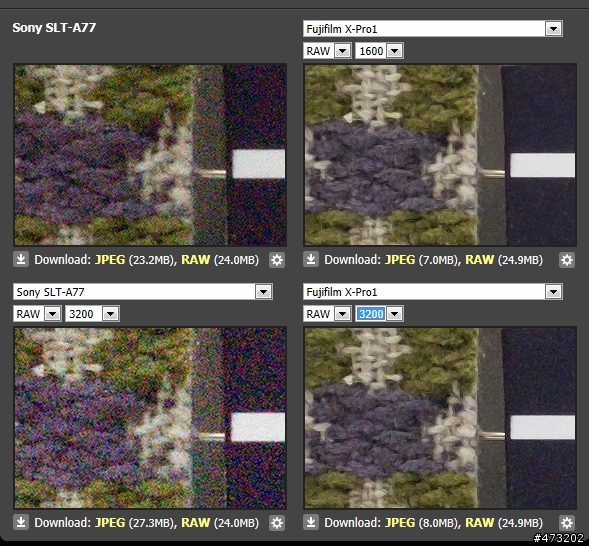Open highlighted ISO 3200 dropdown for Fujifilm
This screenshot has width=589, height=546.
tap(379, 314)
